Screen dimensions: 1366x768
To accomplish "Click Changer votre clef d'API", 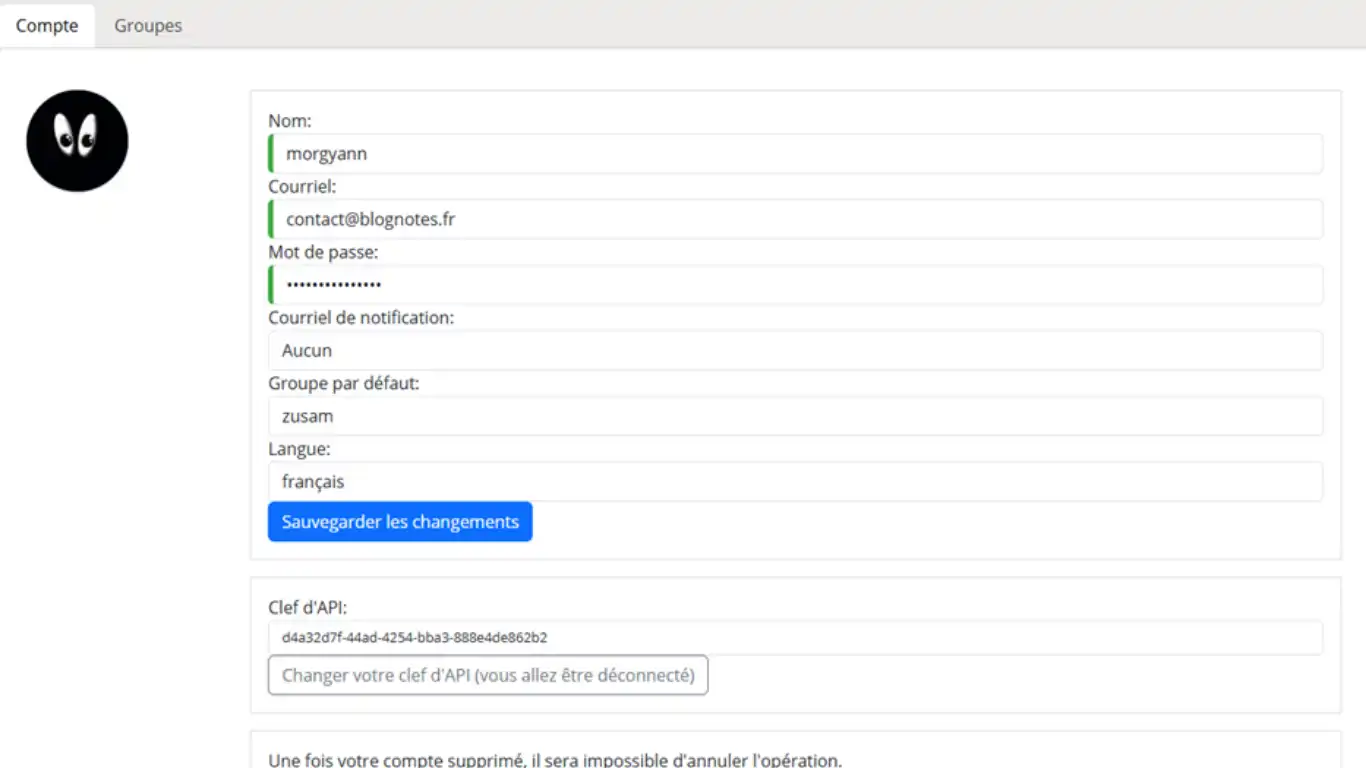I will [x=487, y=675].
